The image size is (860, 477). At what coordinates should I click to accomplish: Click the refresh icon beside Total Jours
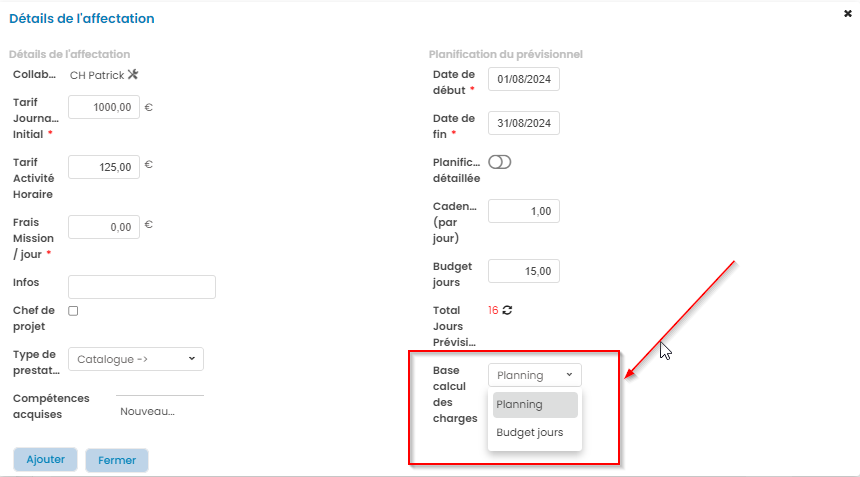[508, 310]
